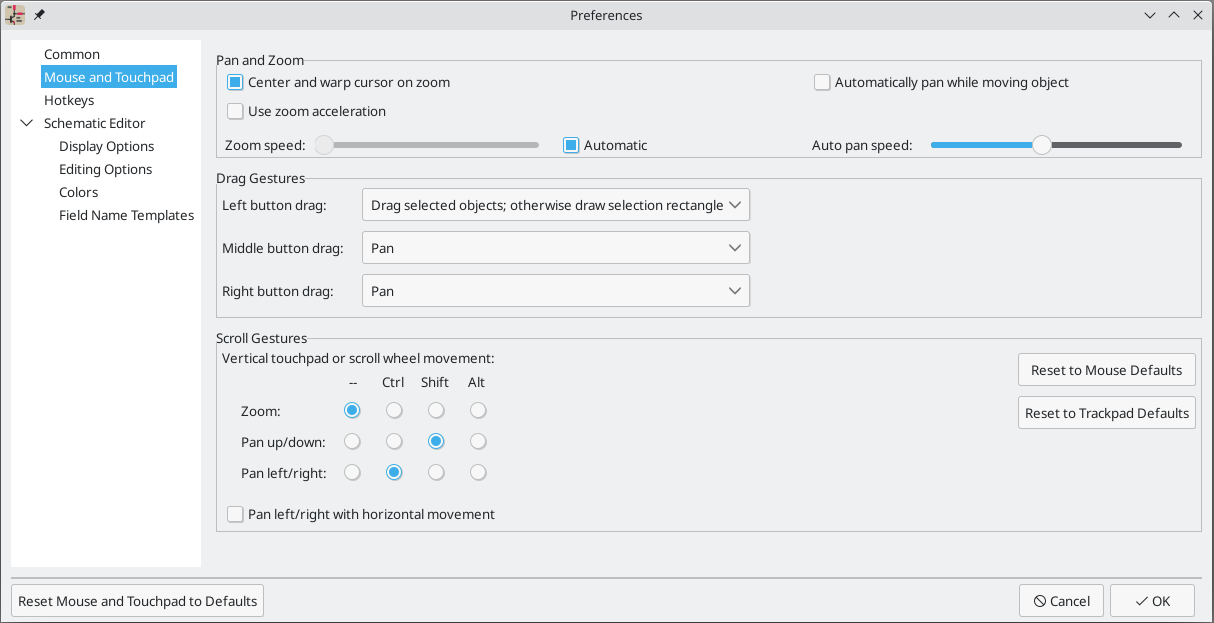1214x623 pixels.
Task: Open the Left button drag dropdown
Action: tap(556, 204)
